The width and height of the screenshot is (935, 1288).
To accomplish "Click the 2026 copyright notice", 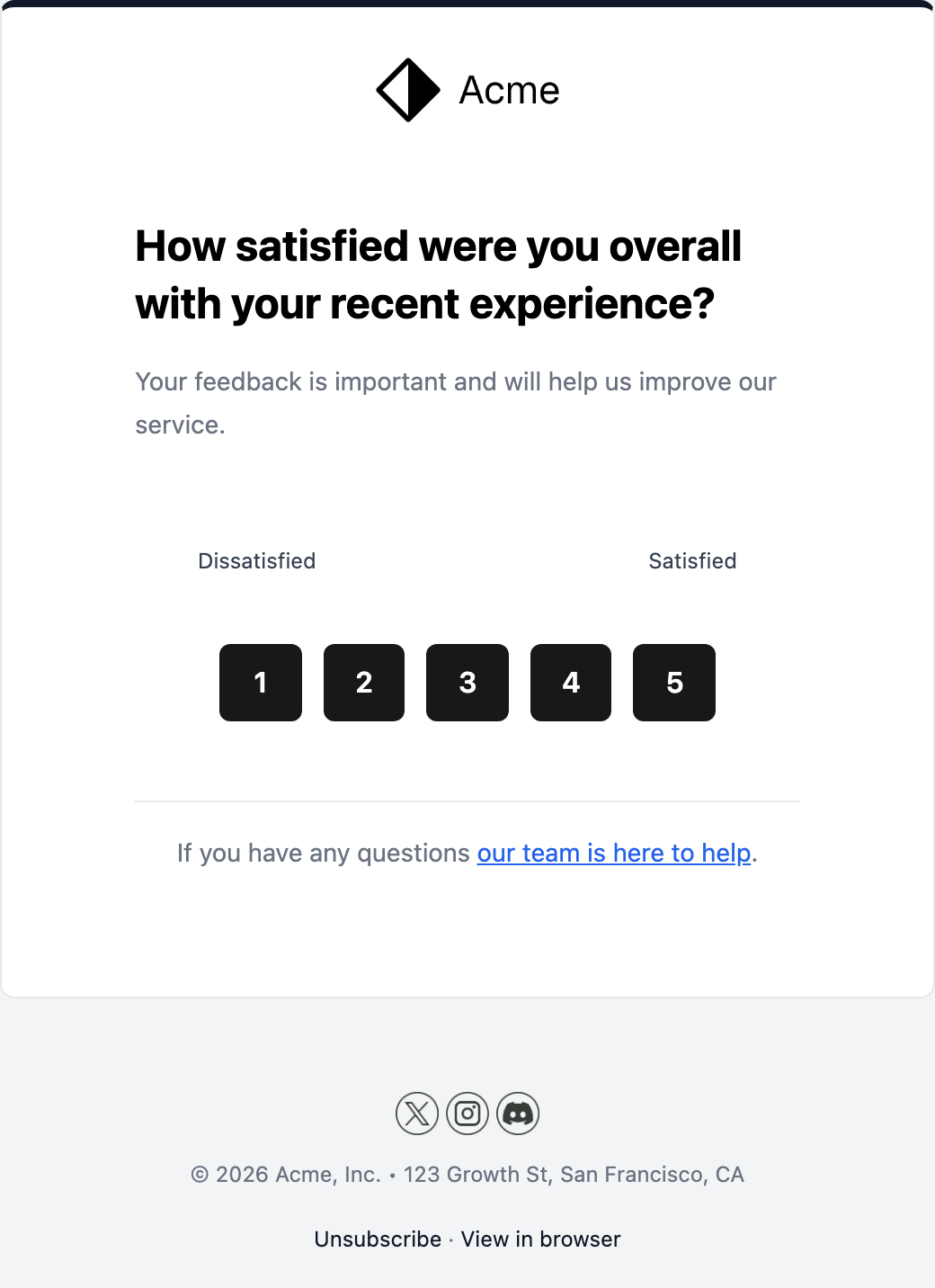I will (x=286, y=1174).
